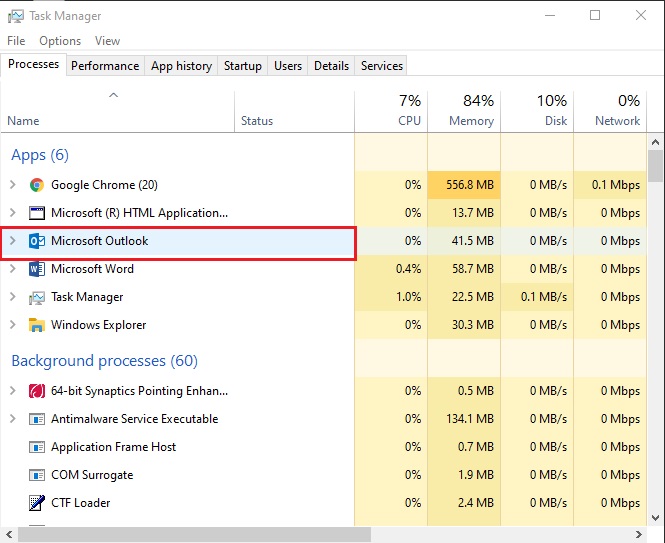Viewport: 665px width, 543px height.
Task: Select the Microsoft Word process name
Action: (92, 269)
